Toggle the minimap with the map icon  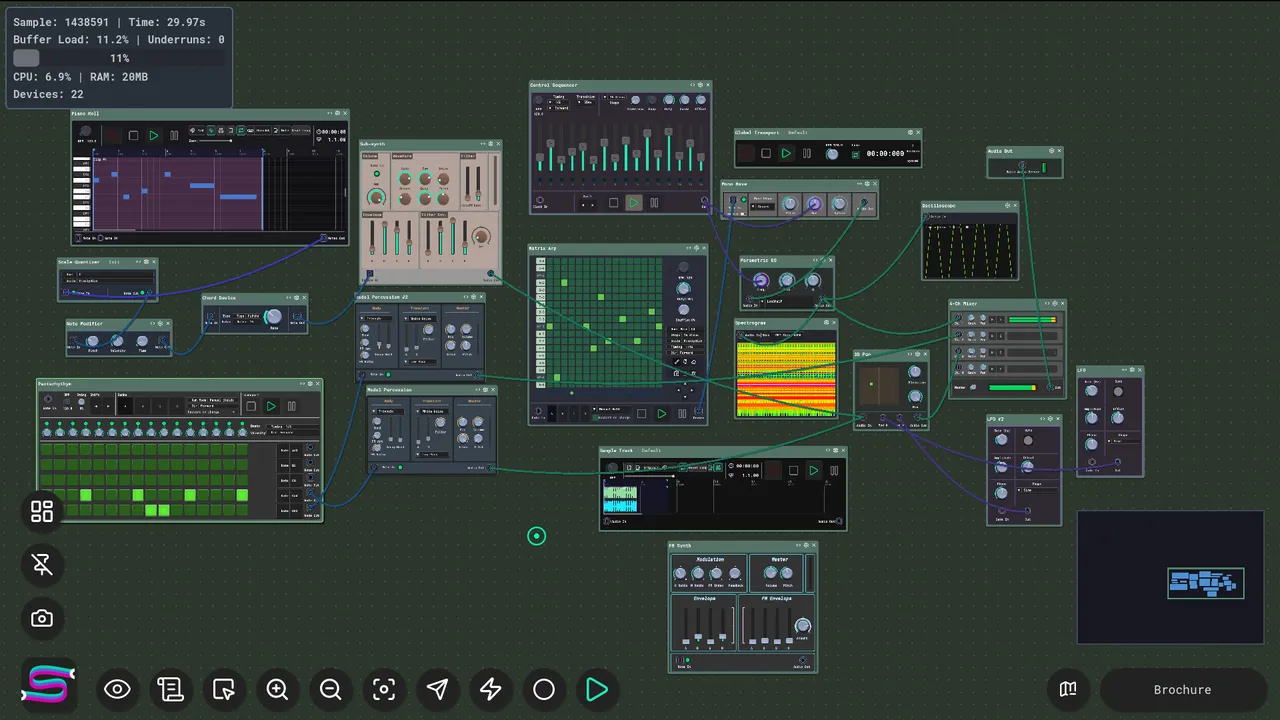pos(1068,689)
